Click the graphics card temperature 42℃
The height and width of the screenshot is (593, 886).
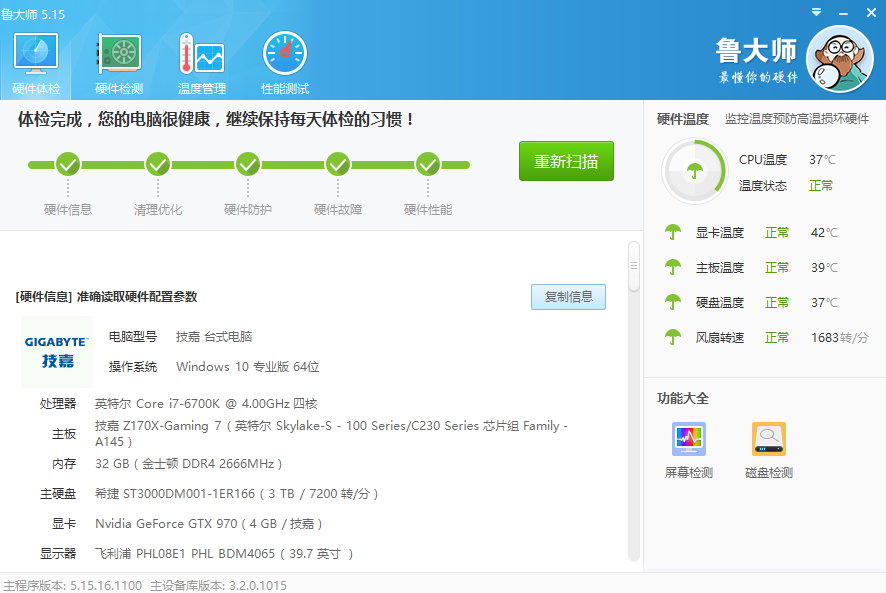click(x=824, y=232)
